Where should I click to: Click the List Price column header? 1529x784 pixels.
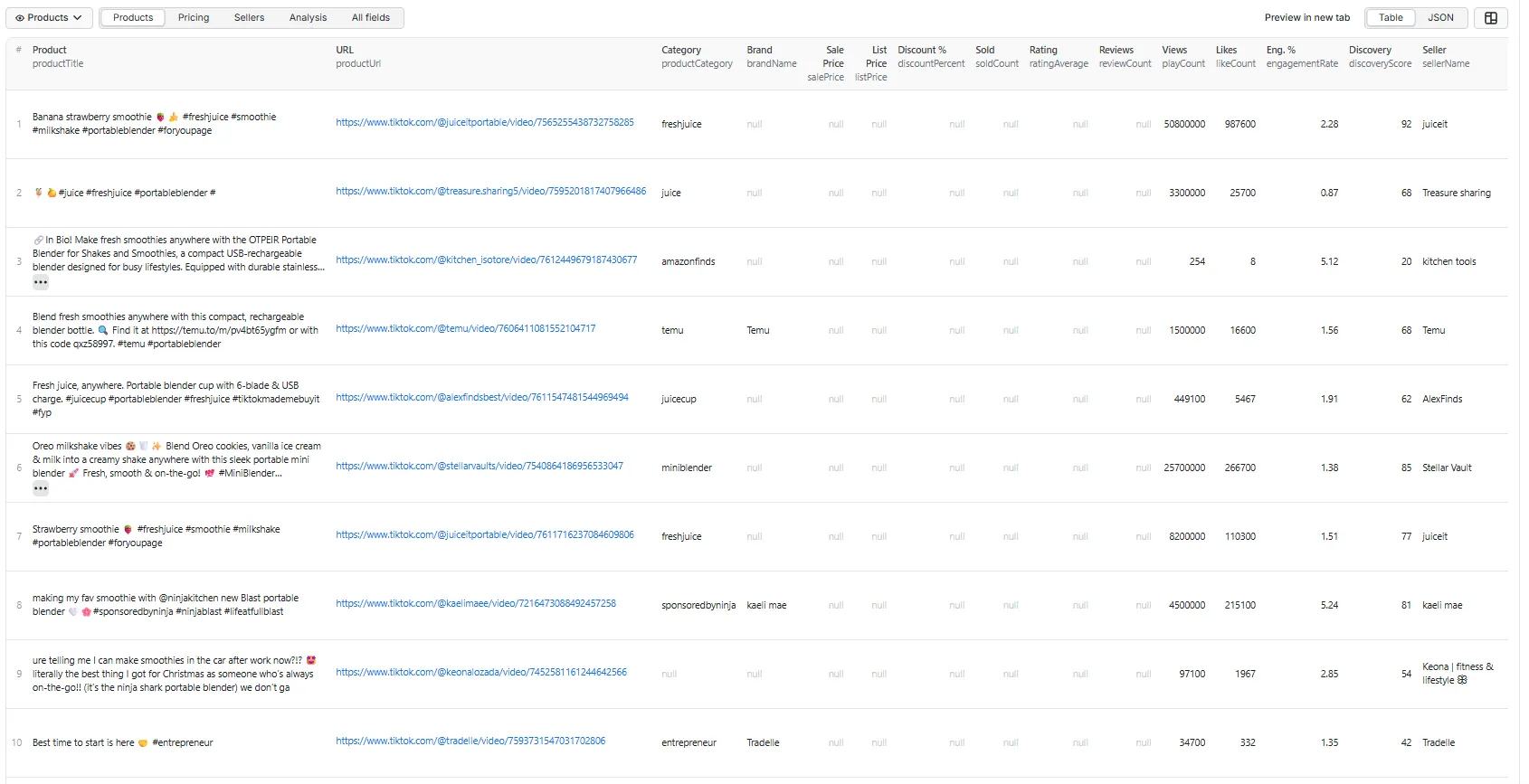(876, 56)
